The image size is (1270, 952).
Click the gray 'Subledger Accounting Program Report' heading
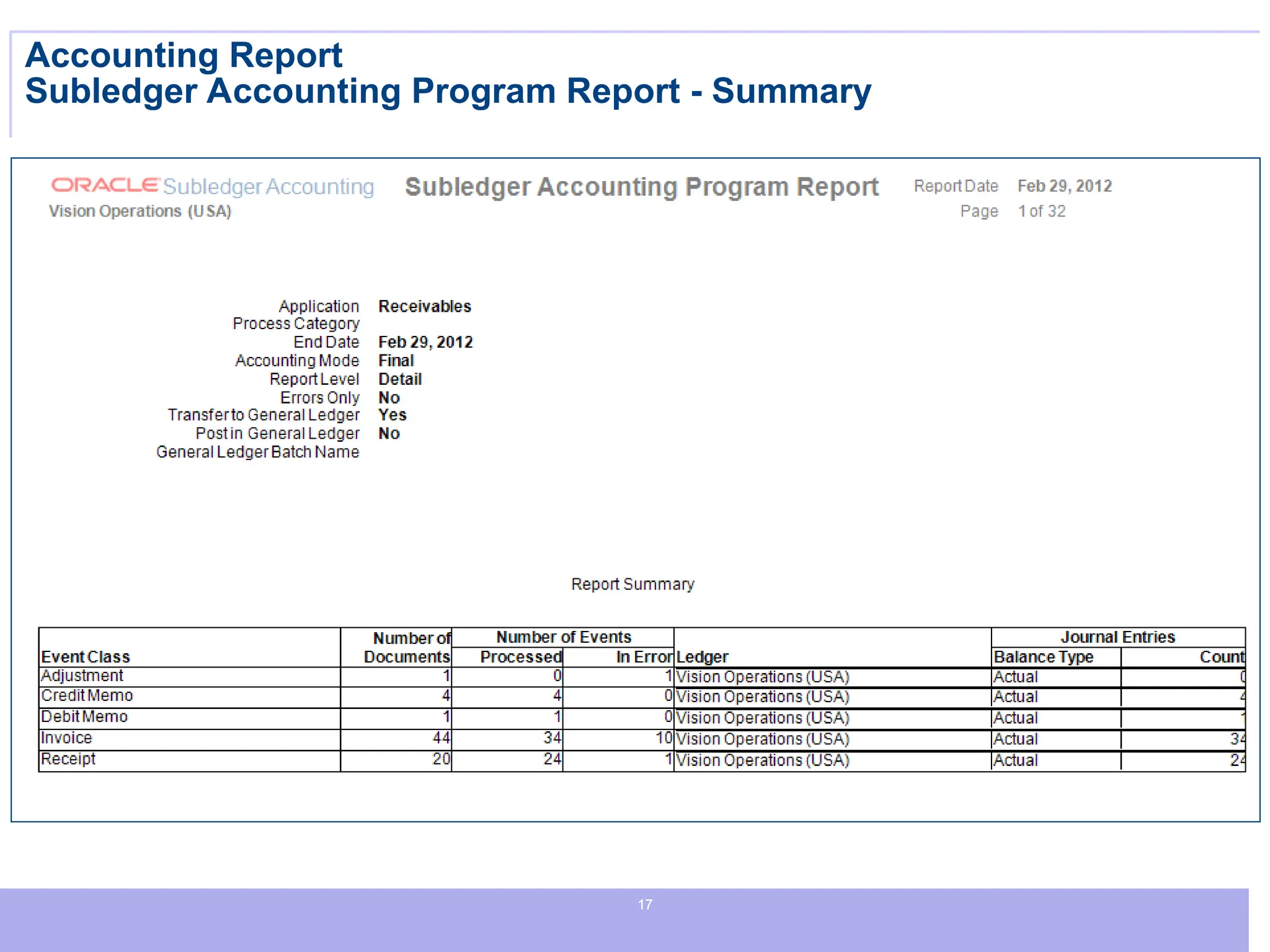pos(642,187)
